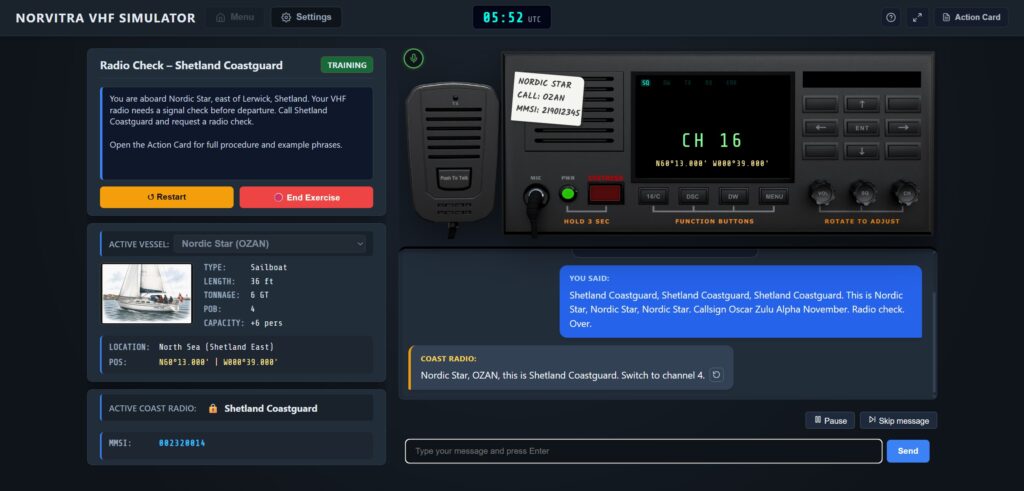Click the blank key left of down arrow
1024x491 pixels.
coord(821,151)
